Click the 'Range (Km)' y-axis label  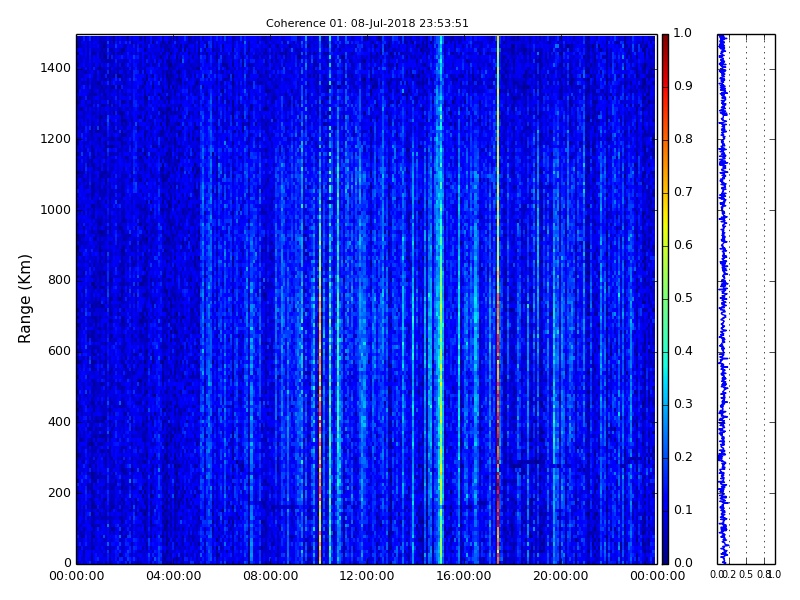(x=24, y=299)
